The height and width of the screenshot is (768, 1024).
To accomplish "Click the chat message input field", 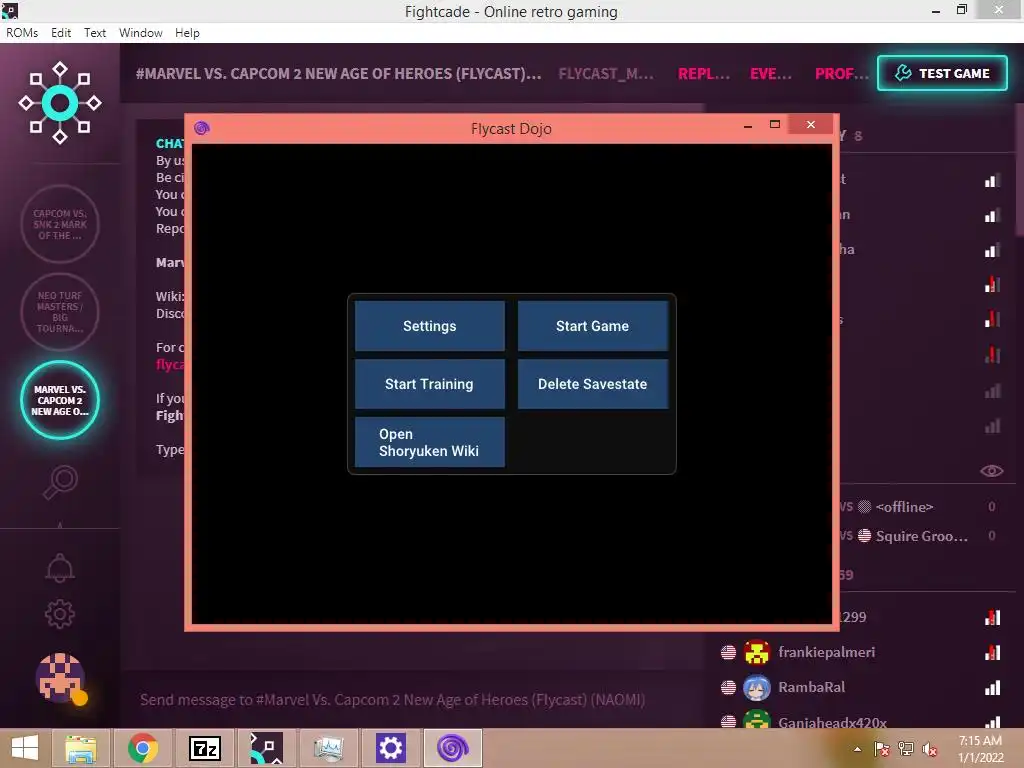I will [411, 699].
